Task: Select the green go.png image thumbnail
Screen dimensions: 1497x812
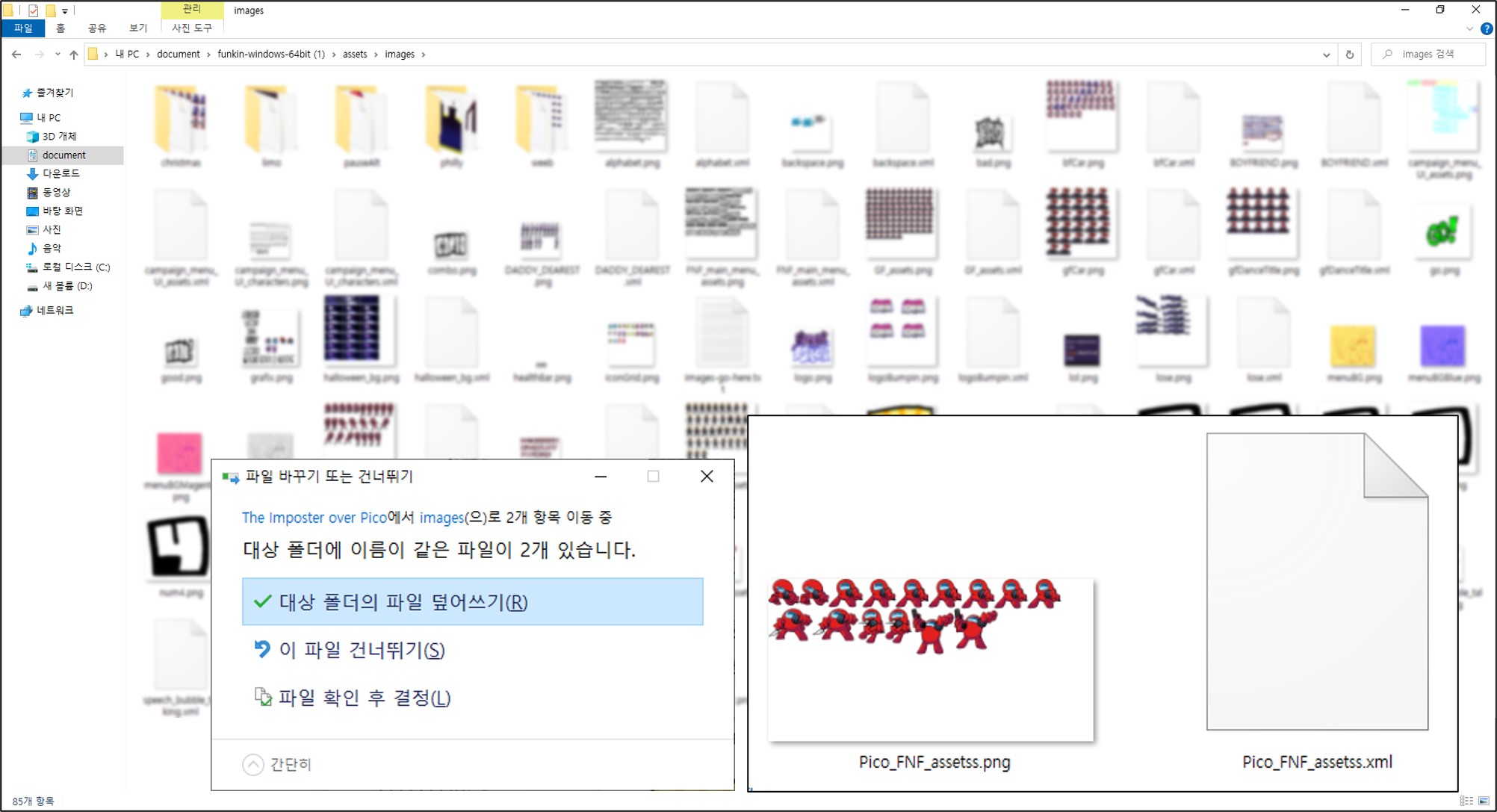Action: click(1443, 232)
